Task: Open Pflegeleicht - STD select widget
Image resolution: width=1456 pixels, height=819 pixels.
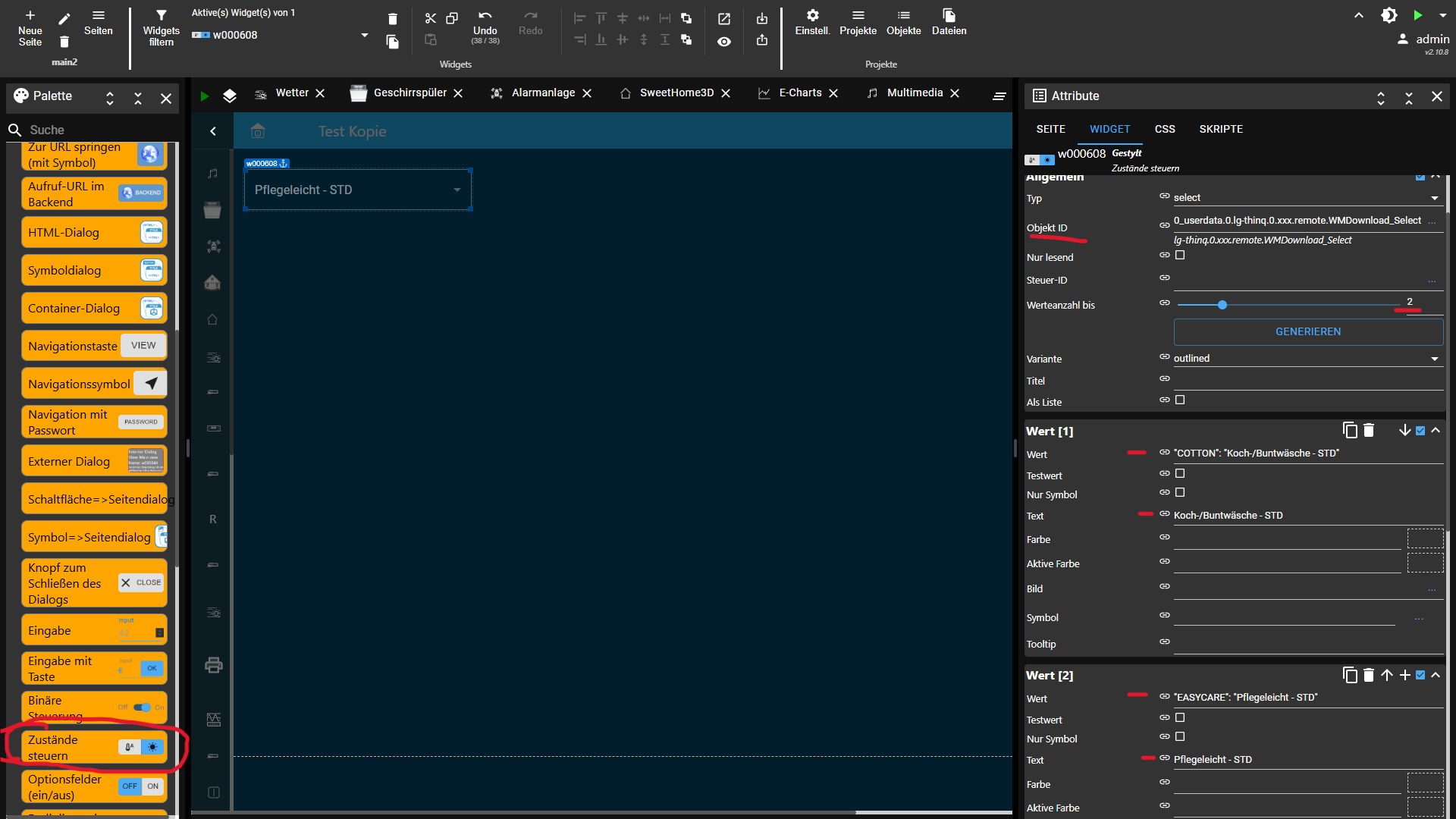Action: [358, 190]
